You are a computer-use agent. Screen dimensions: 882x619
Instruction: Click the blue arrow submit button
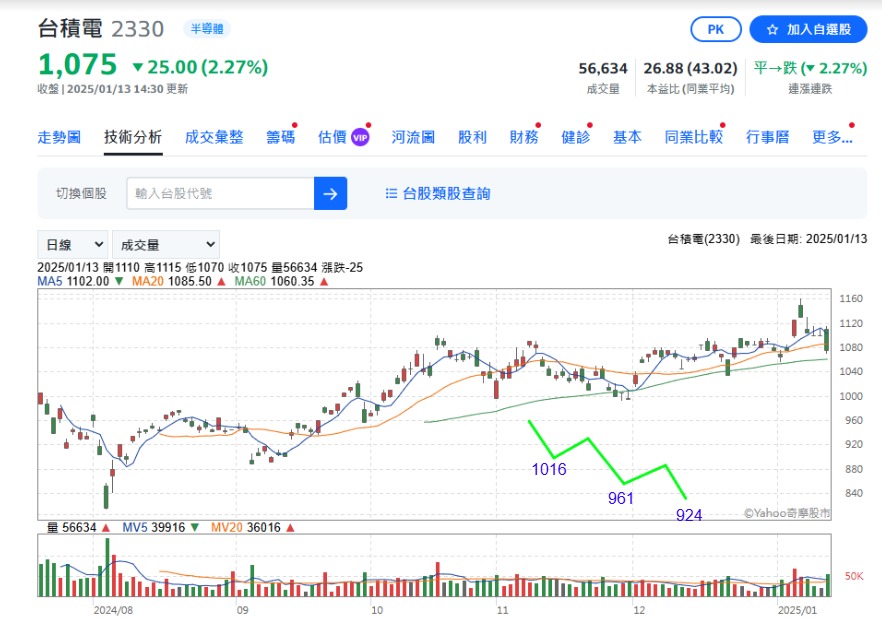coord(330,194)
